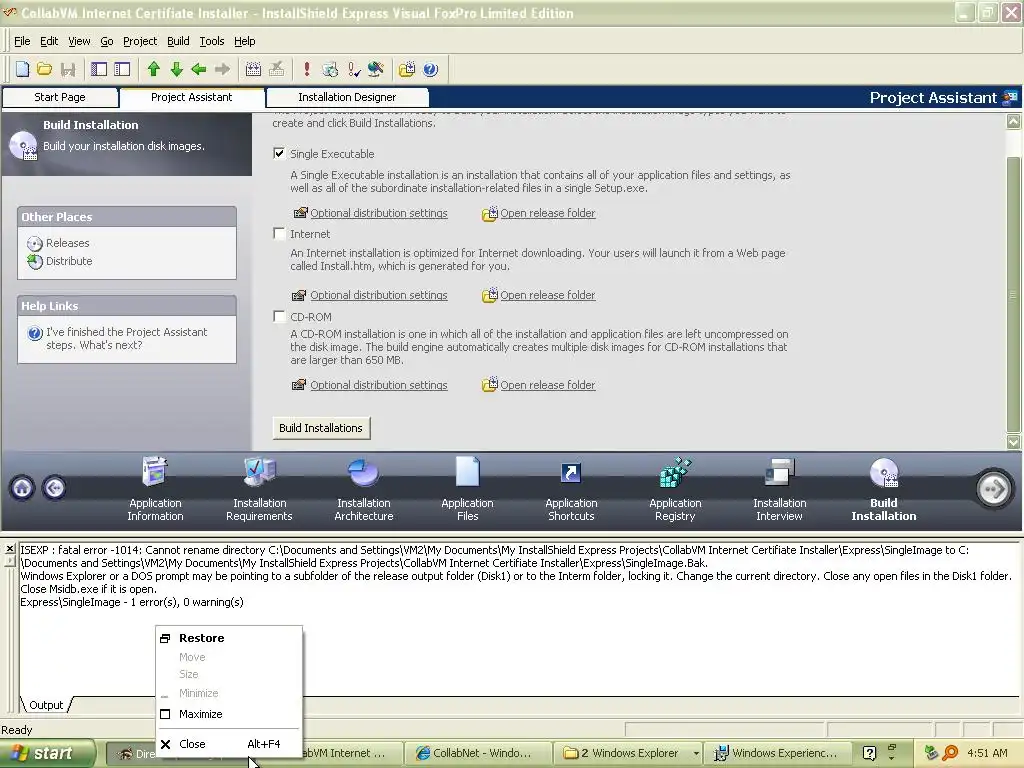
Task: Open the Project menu
Action: [140, 41]
